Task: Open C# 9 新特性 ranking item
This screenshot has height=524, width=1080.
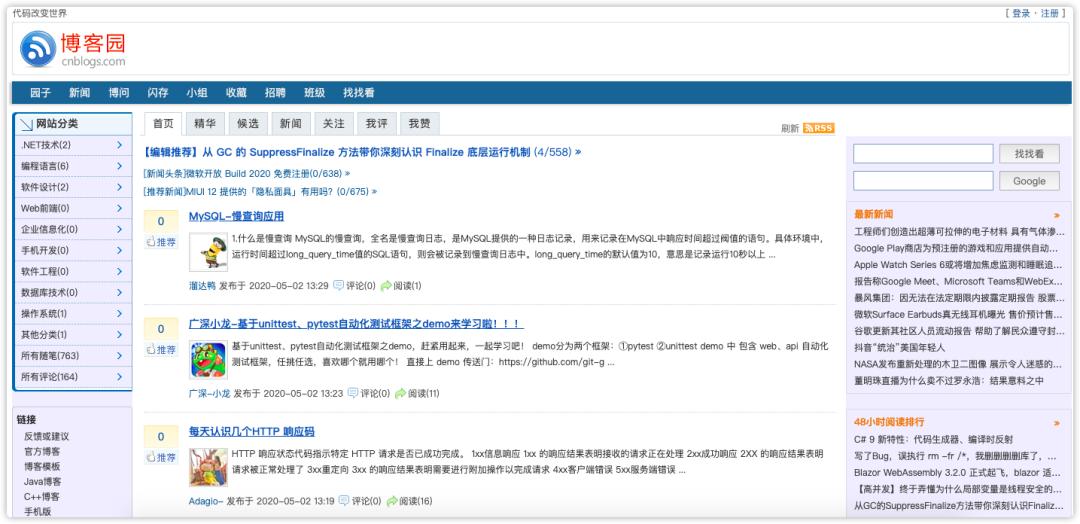Action: click(x=933, y=439)
